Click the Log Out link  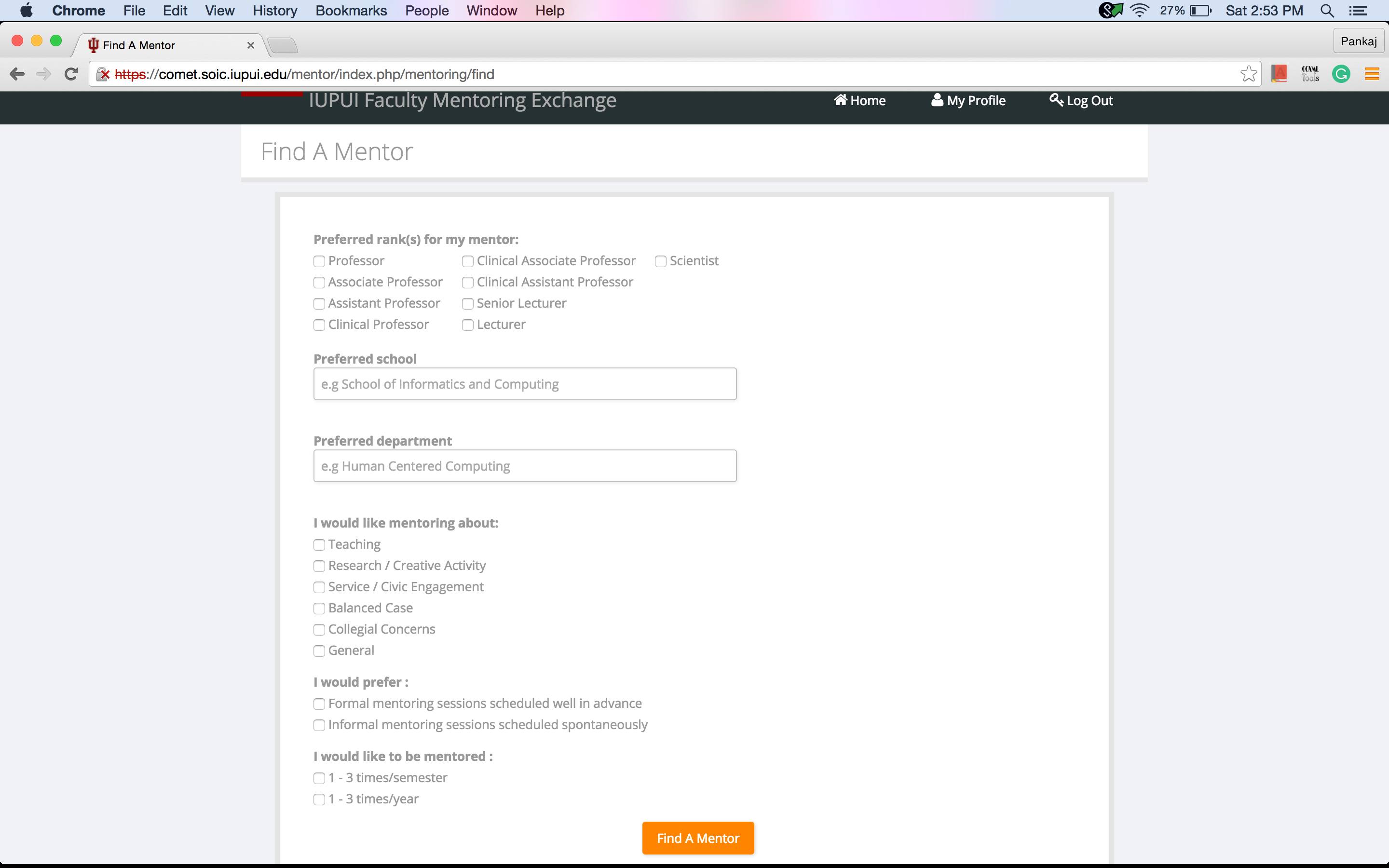coord(1081,100)
